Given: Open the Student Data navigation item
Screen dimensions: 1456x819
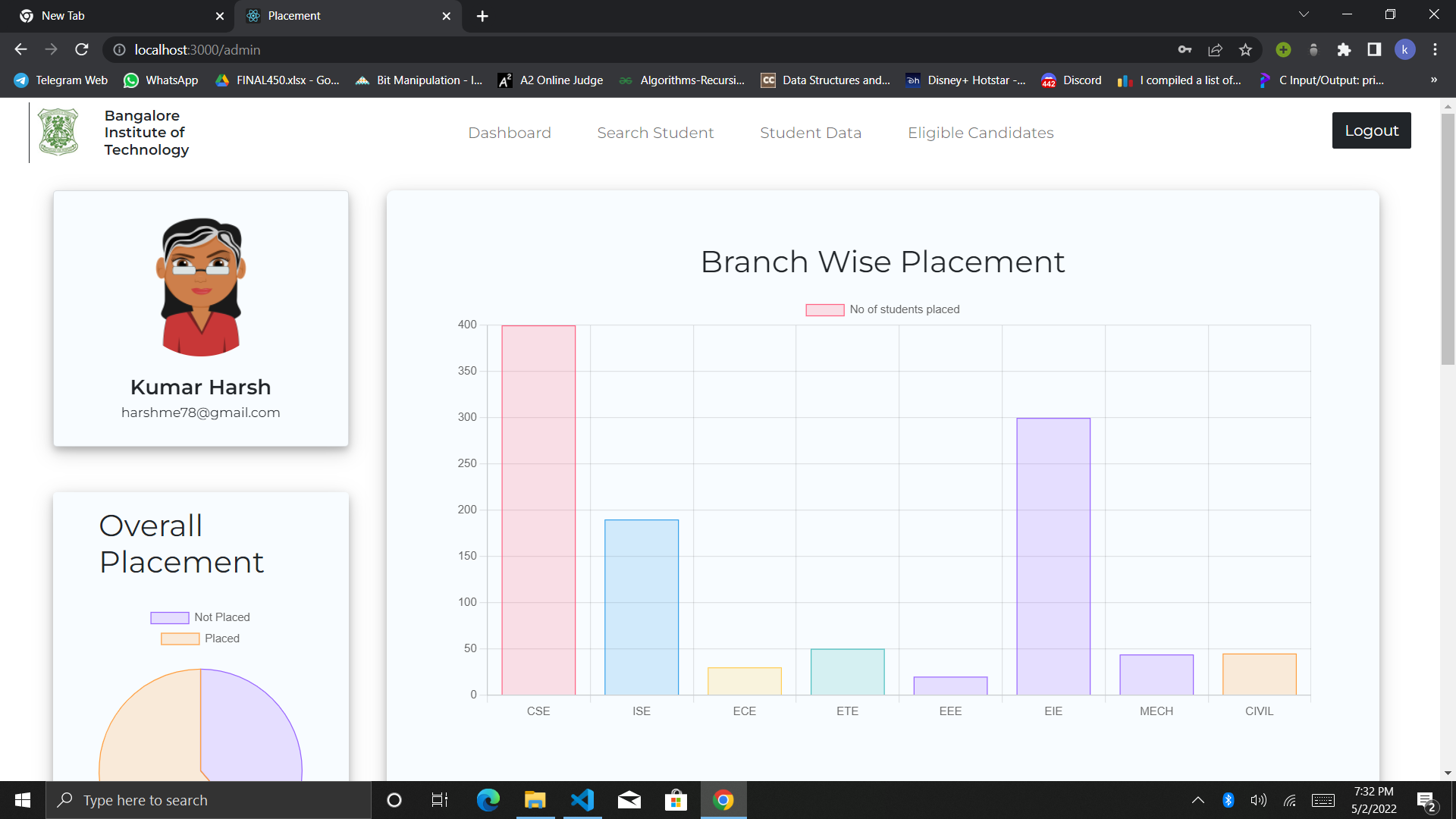Looking at the screenshot, I should 810,132.
